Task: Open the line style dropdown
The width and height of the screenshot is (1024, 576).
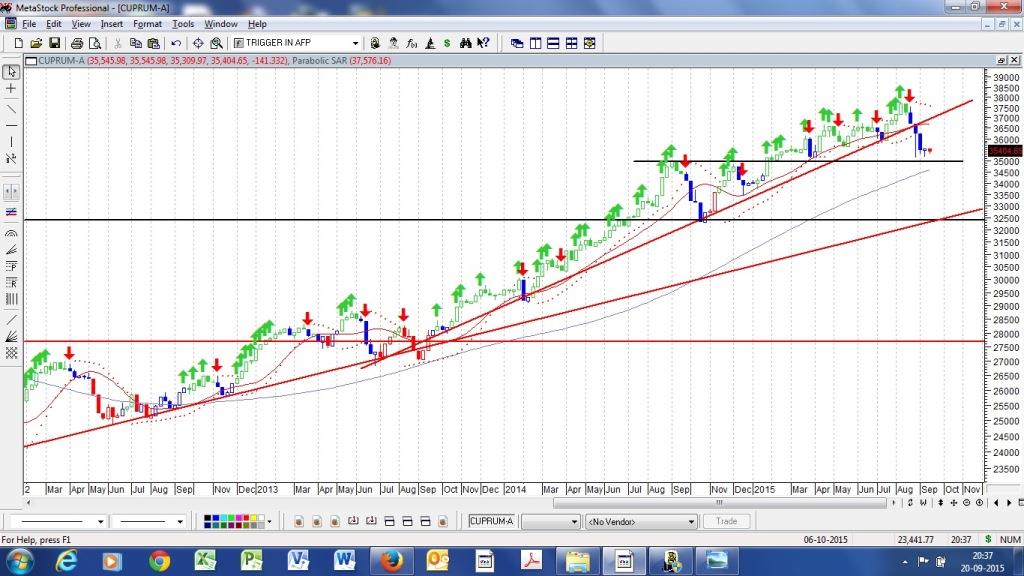Action: pyautogui.click(x=100, y=521)
